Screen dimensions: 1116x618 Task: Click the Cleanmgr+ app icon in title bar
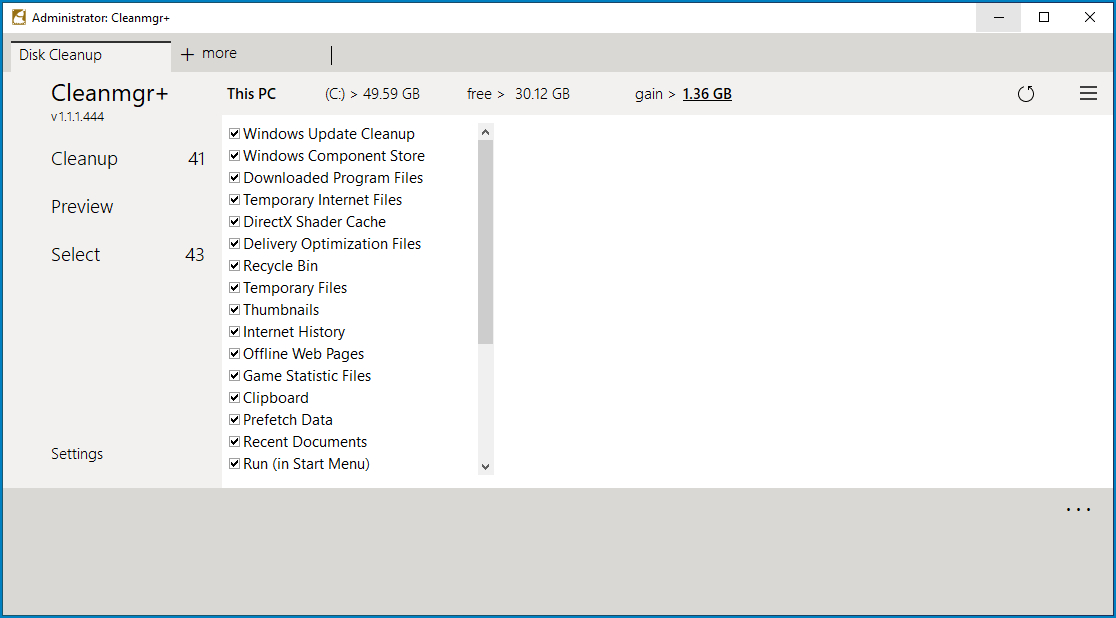pos(19,17)
